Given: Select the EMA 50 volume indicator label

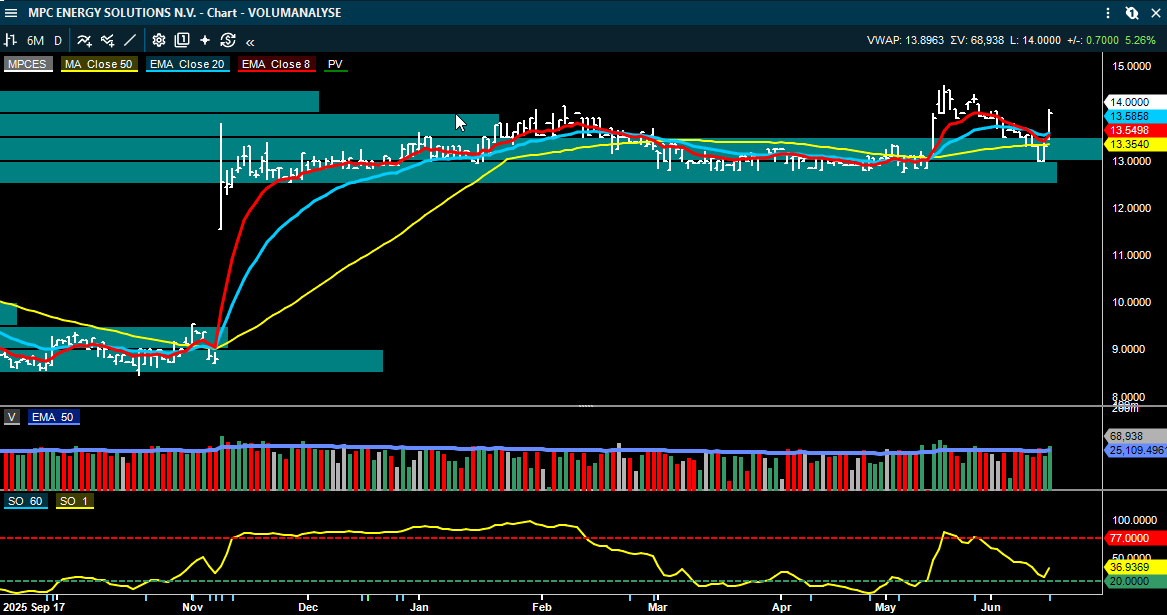Looking at the screenshot, I should point(53,417).
